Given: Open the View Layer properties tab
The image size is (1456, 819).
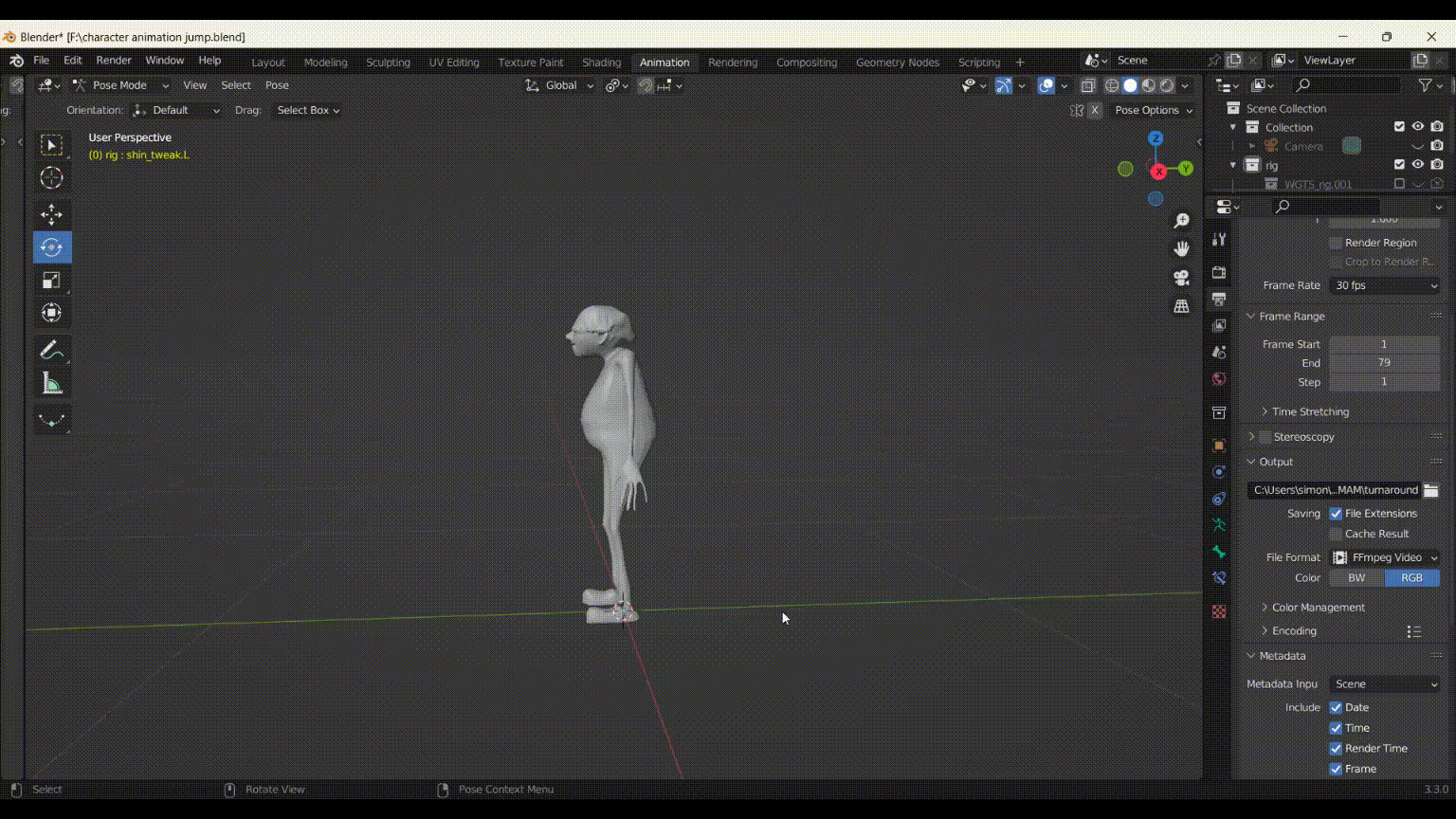Looking at the screenshot, I should point(1219,326).
